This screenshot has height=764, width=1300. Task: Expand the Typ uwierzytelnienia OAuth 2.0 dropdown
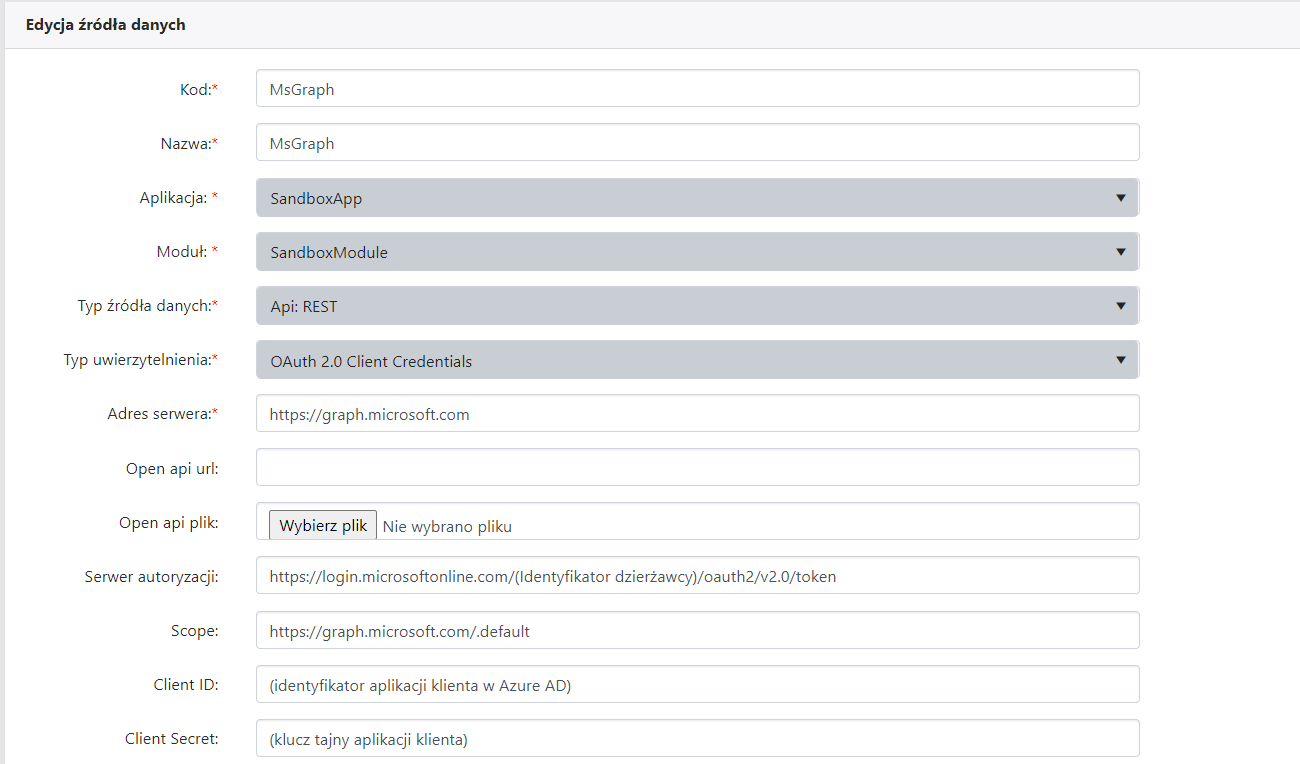tap(697, 360)
